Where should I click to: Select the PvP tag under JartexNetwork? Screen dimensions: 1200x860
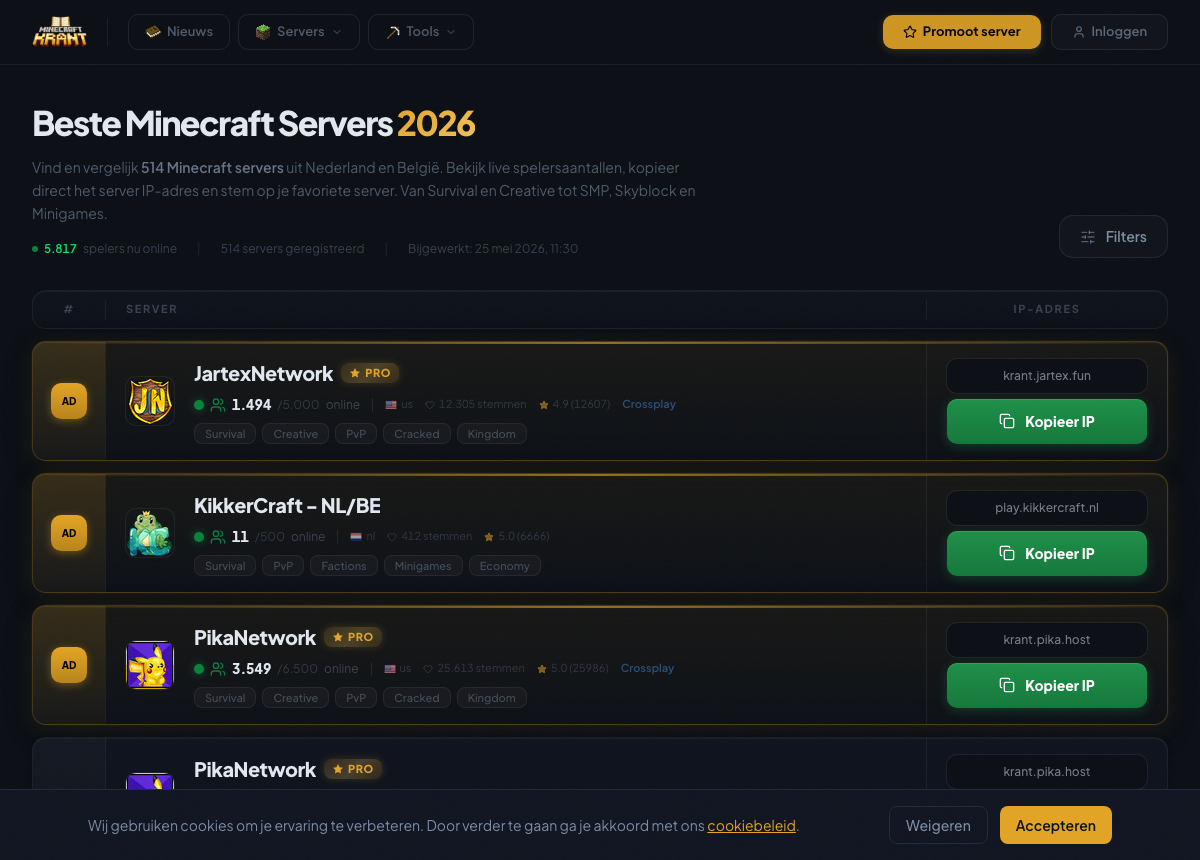point(356,434)
